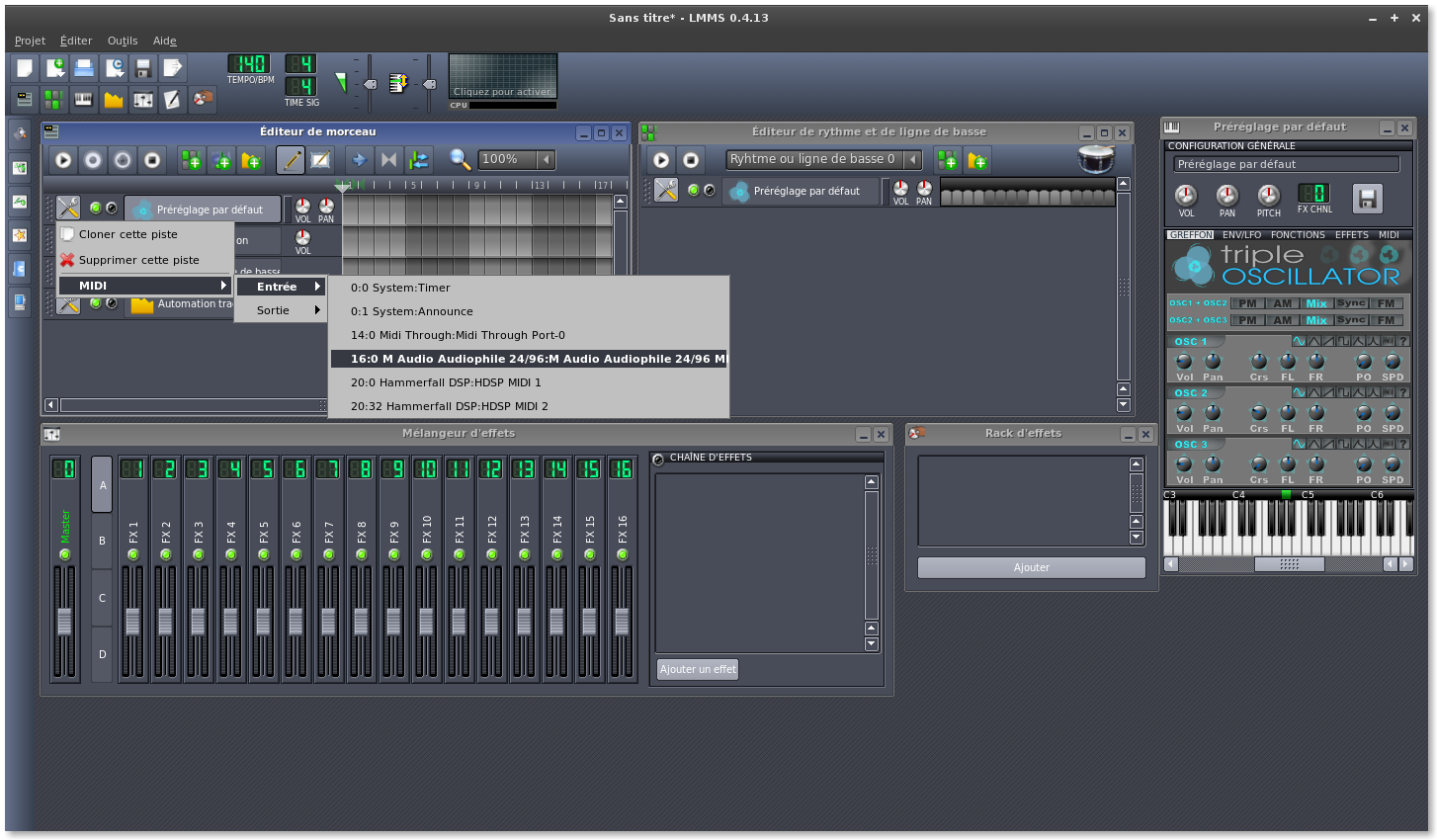Image resolution: width=1437 pixels, height=840 pixels.
Task: Click the Ajouter un effet button
Action: (x=698, y=669)
